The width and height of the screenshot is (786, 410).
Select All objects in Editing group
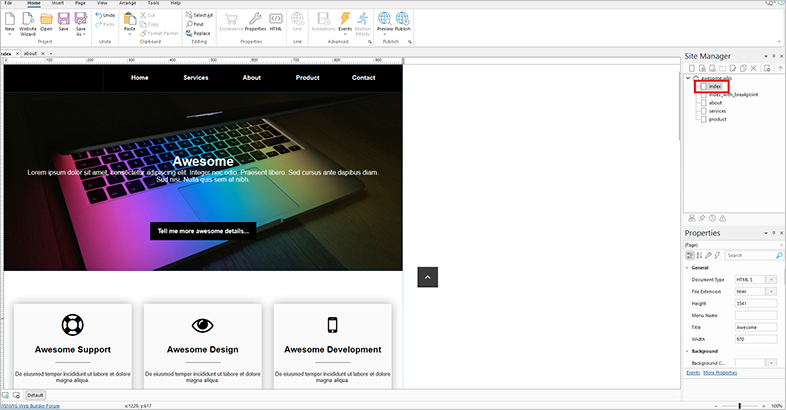click(x=199, y=15)
